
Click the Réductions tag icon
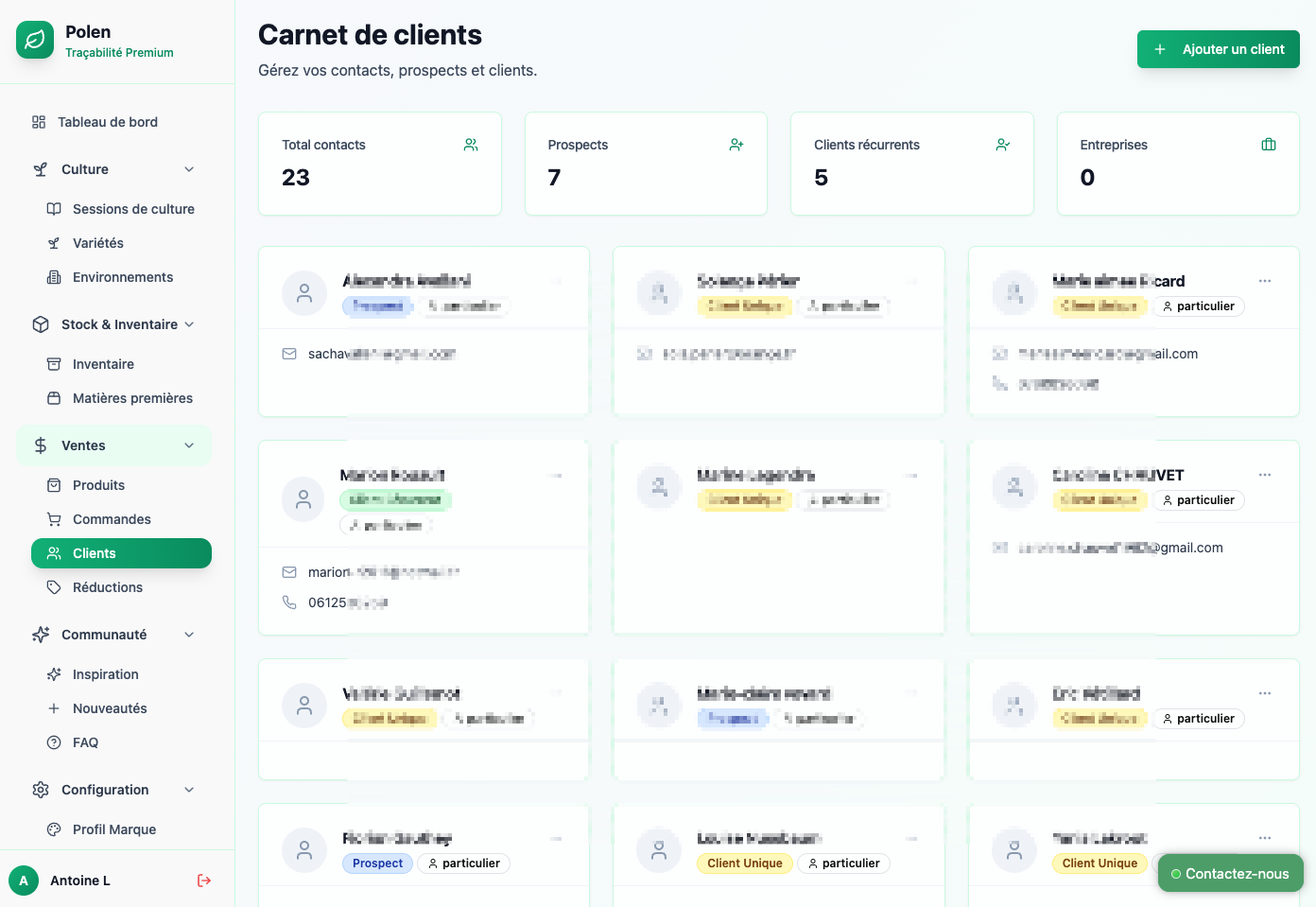54,587
